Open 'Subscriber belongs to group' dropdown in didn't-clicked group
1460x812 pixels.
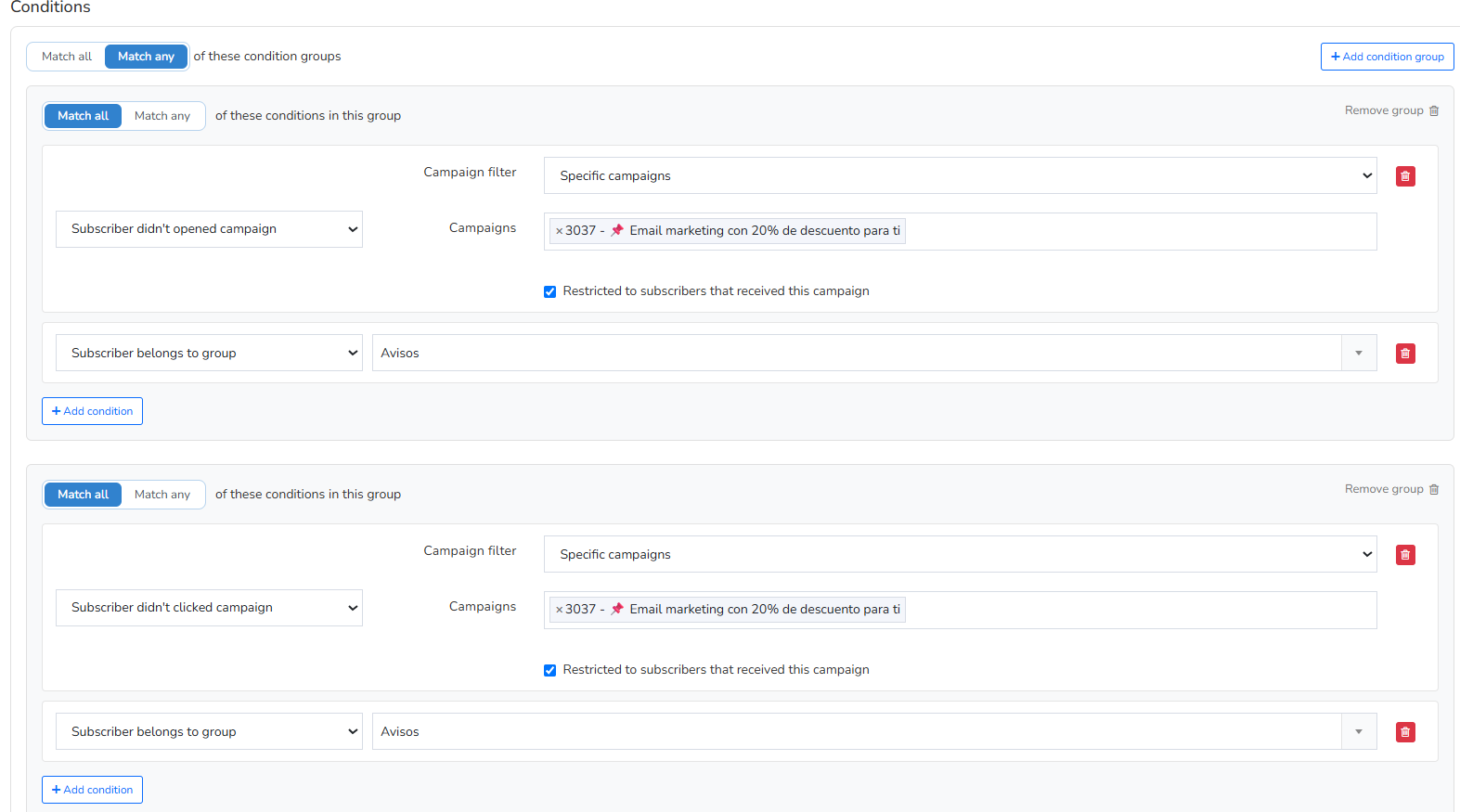click(209, 731)
